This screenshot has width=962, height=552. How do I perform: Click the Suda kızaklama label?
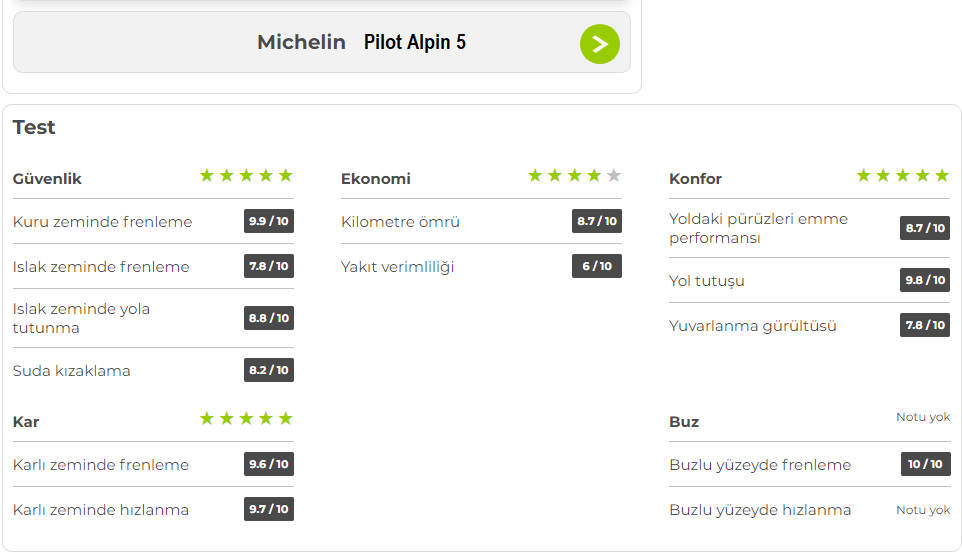(72, 371)
